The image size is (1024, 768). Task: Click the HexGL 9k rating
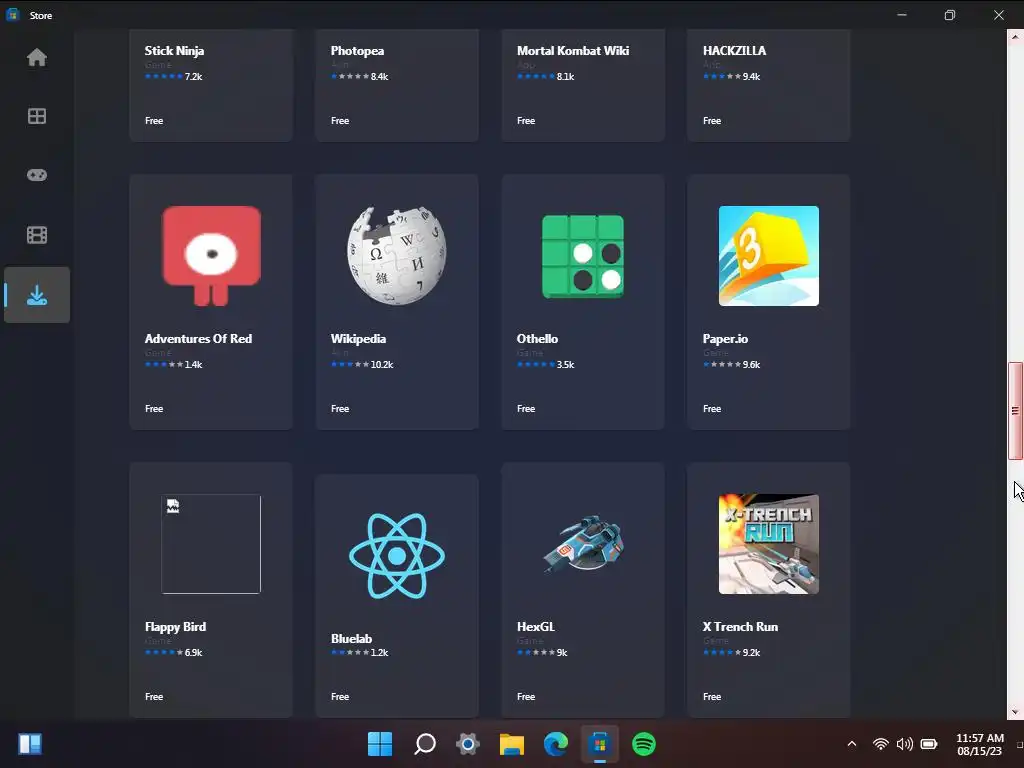click(542, 652)
